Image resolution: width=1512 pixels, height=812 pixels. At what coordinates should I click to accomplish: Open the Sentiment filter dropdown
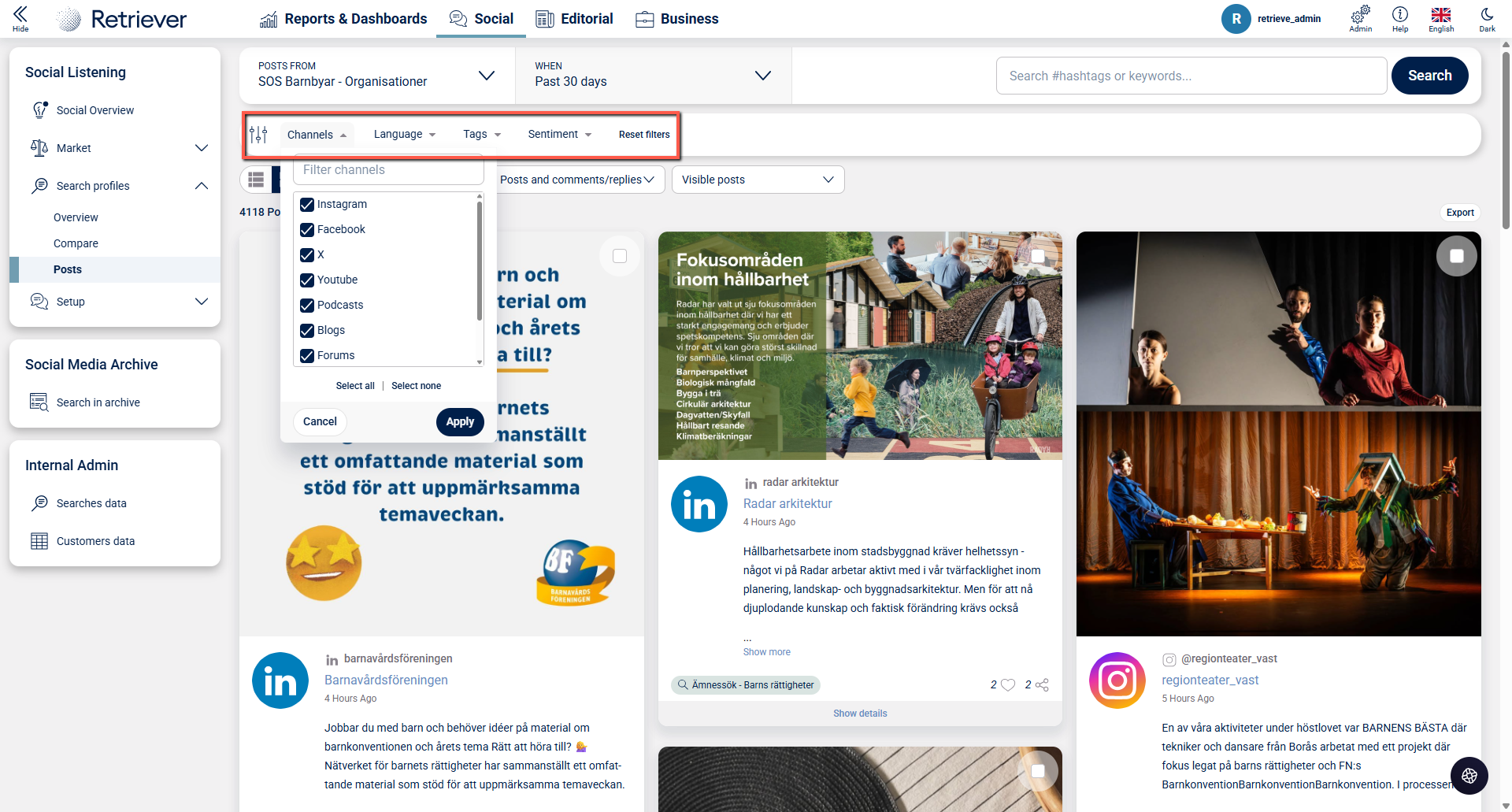[560, 135]
